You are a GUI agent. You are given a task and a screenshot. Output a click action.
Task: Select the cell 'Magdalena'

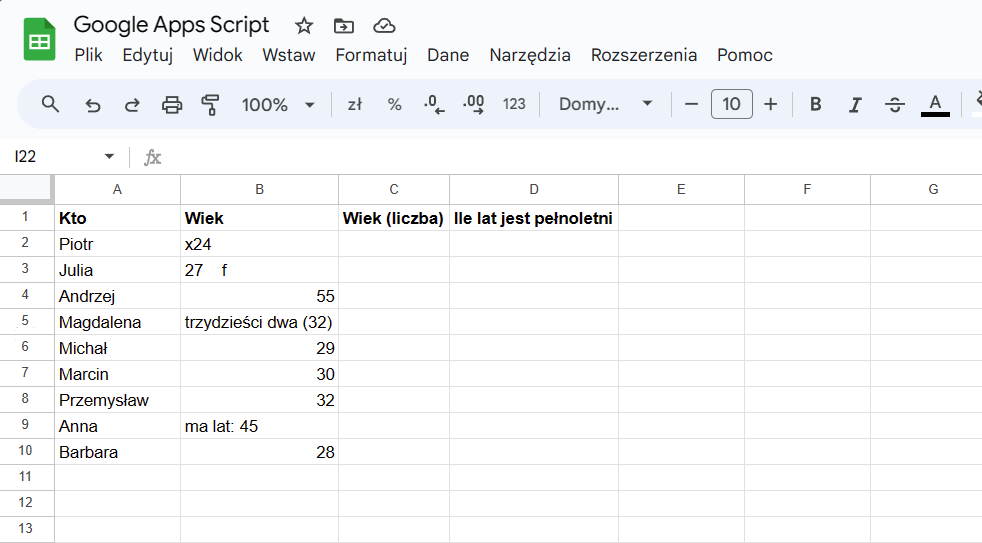(x=117, y=322)
